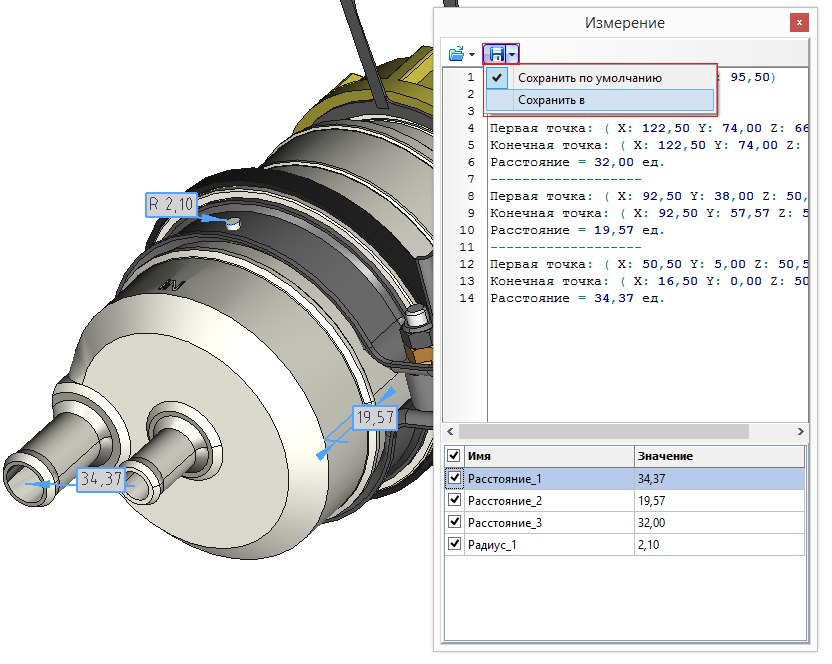Collapse the save dropdown arrow next to the floppy disk
This screenshot has height=664, width=832.
tap(512, 54)
